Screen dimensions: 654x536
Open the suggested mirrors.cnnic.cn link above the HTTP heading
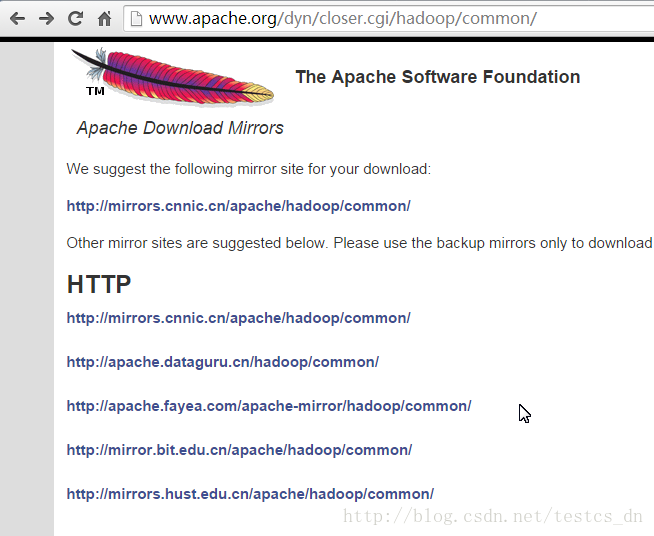(239, 206)
